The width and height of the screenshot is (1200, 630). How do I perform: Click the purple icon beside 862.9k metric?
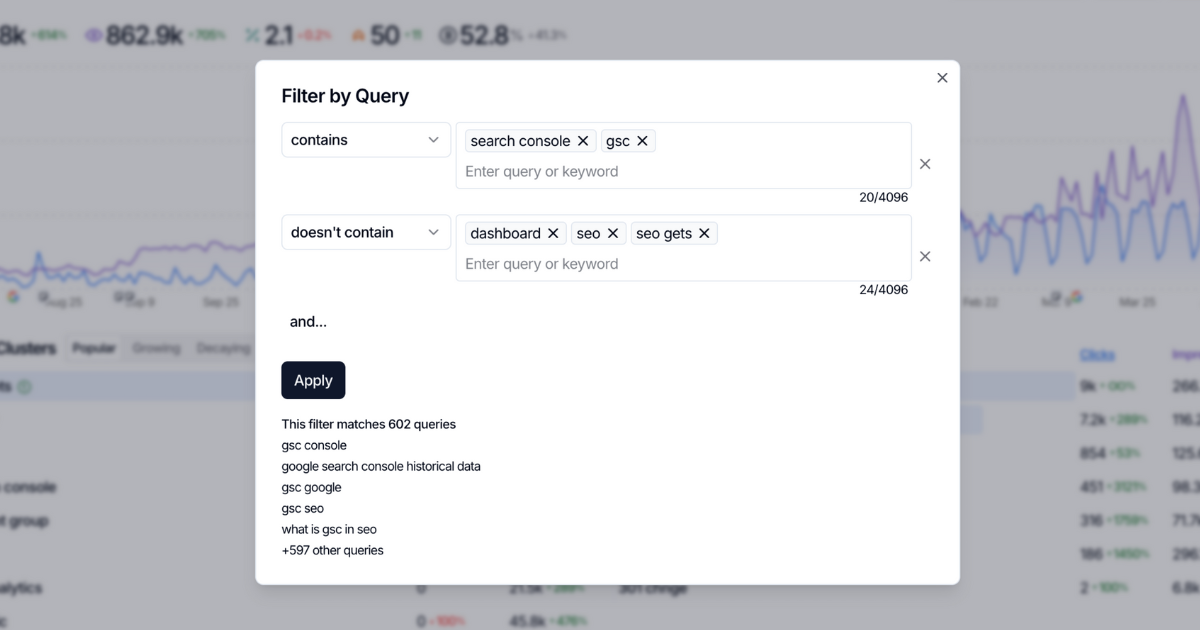click(x=93, y=33)
